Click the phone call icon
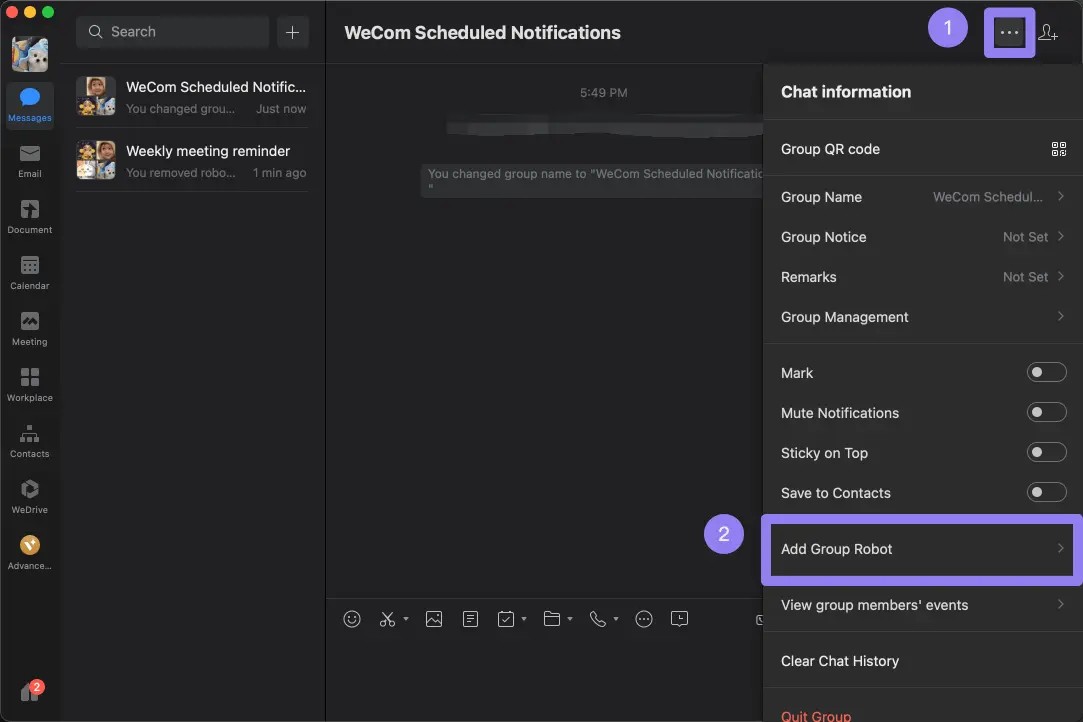This screenshot has width=1083, height=722. [598, 619]
